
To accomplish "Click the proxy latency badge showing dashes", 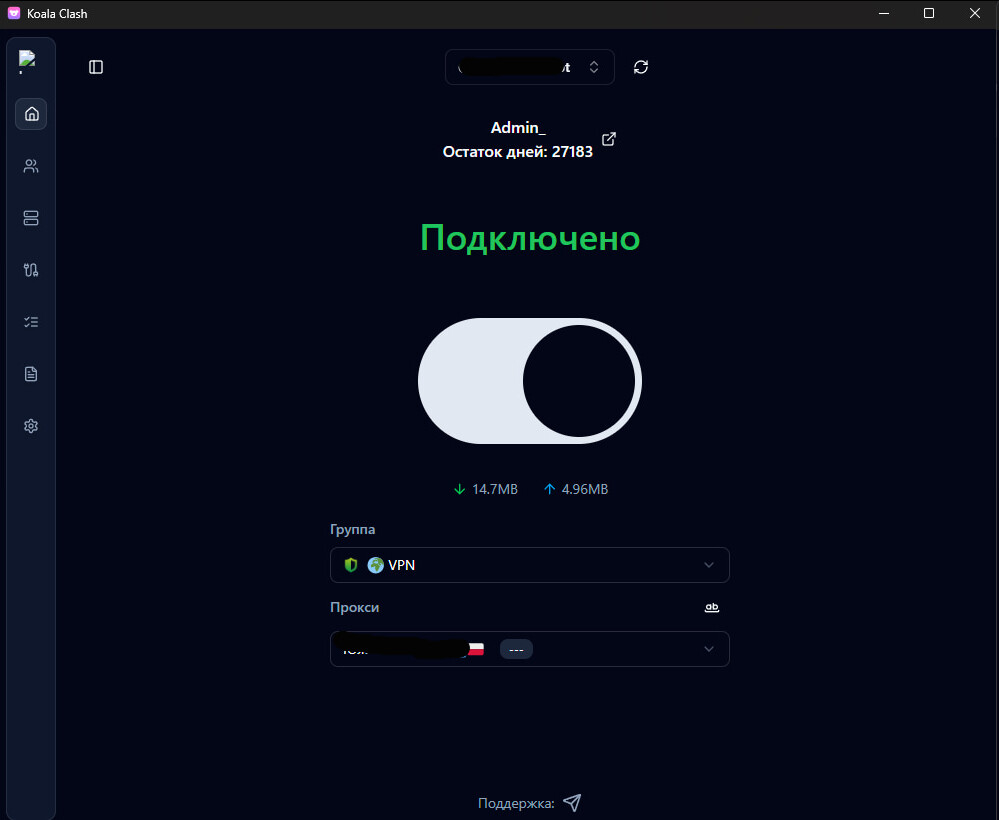I will pos(516,649).
